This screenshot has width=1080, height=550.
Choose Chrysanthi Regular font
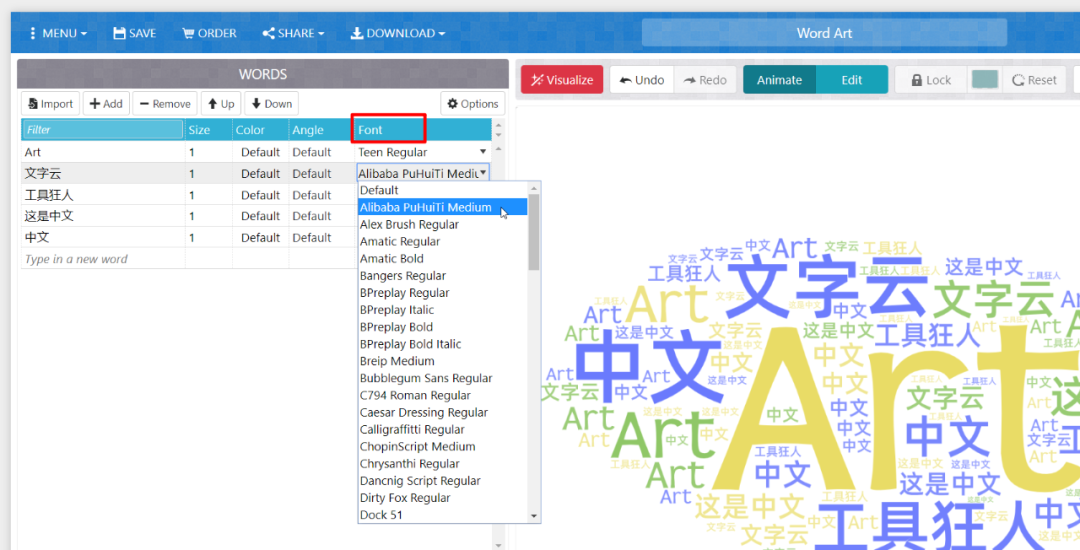443,464
